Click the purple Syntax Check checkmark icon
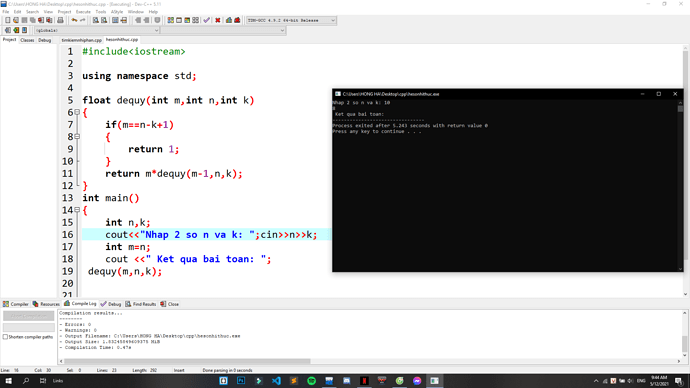This screenshot has height=388, width=690. [x=206, y=20]
